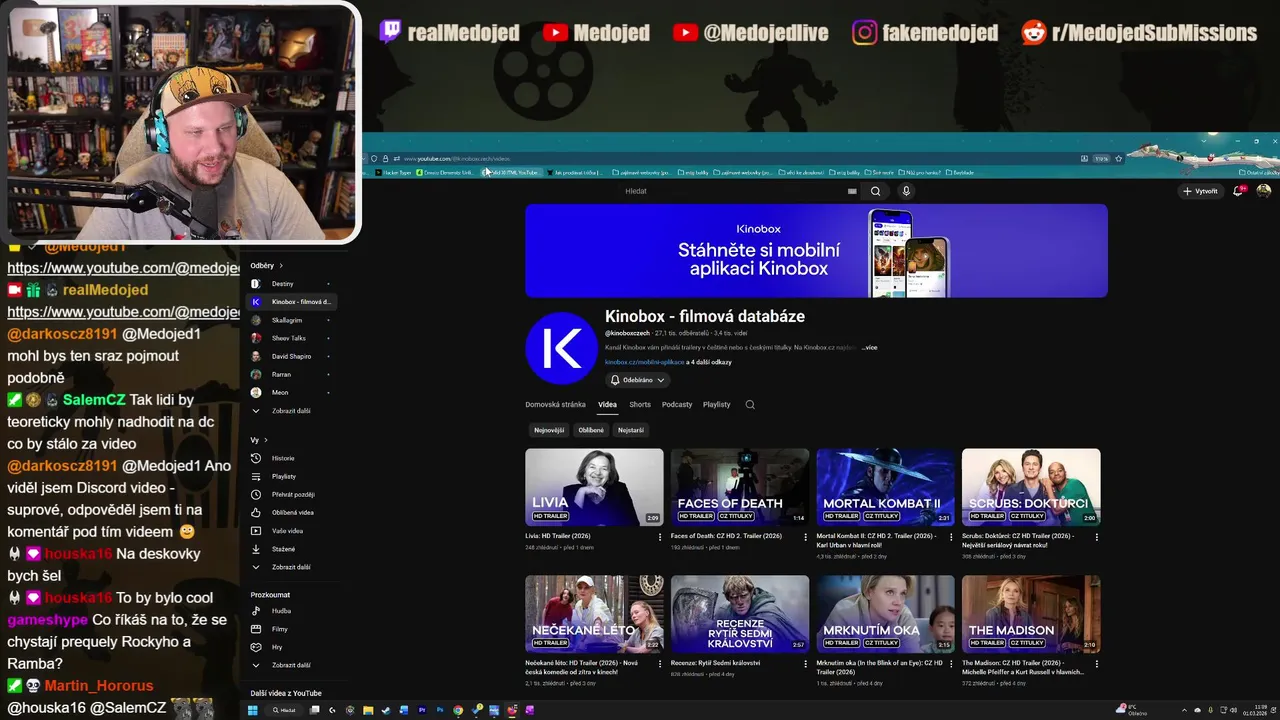The height and width of the screenshot is (720, 1280).
Task: Open Skallagrim channel in subscriptions
Action: (x=291, y=320)
